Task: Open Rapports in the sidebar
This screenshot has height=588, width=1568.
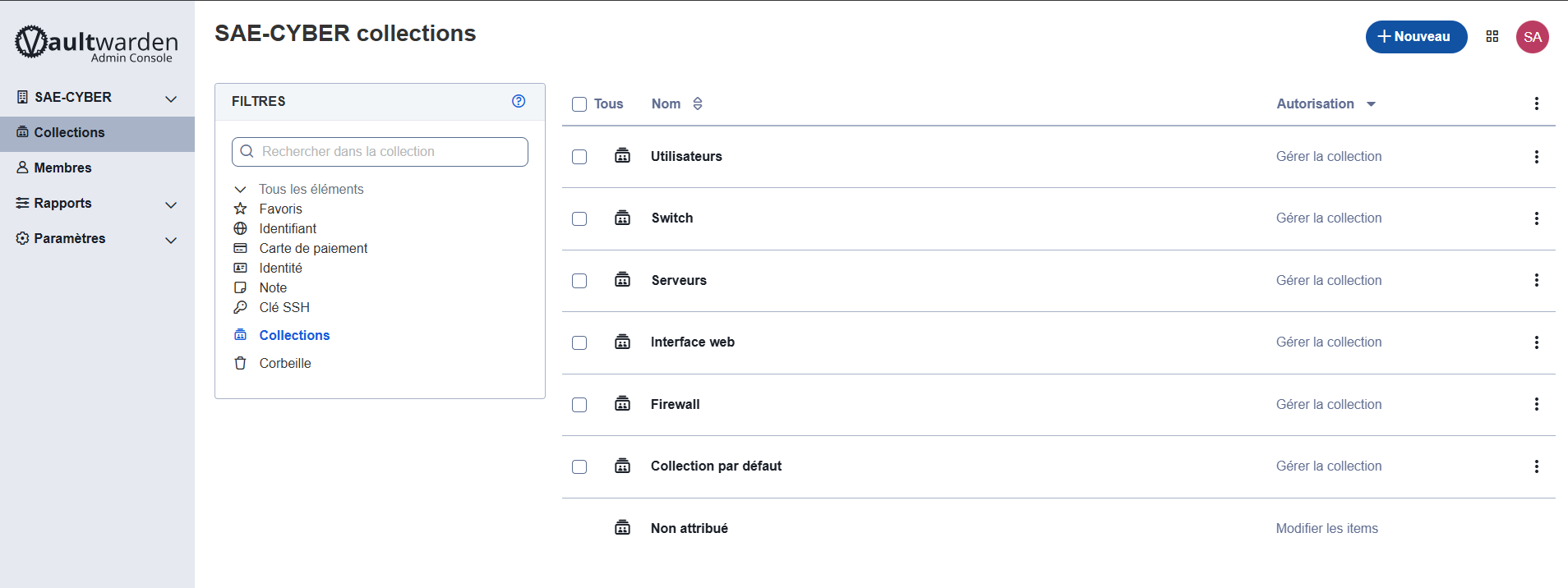Action: (x=62, y=203)
